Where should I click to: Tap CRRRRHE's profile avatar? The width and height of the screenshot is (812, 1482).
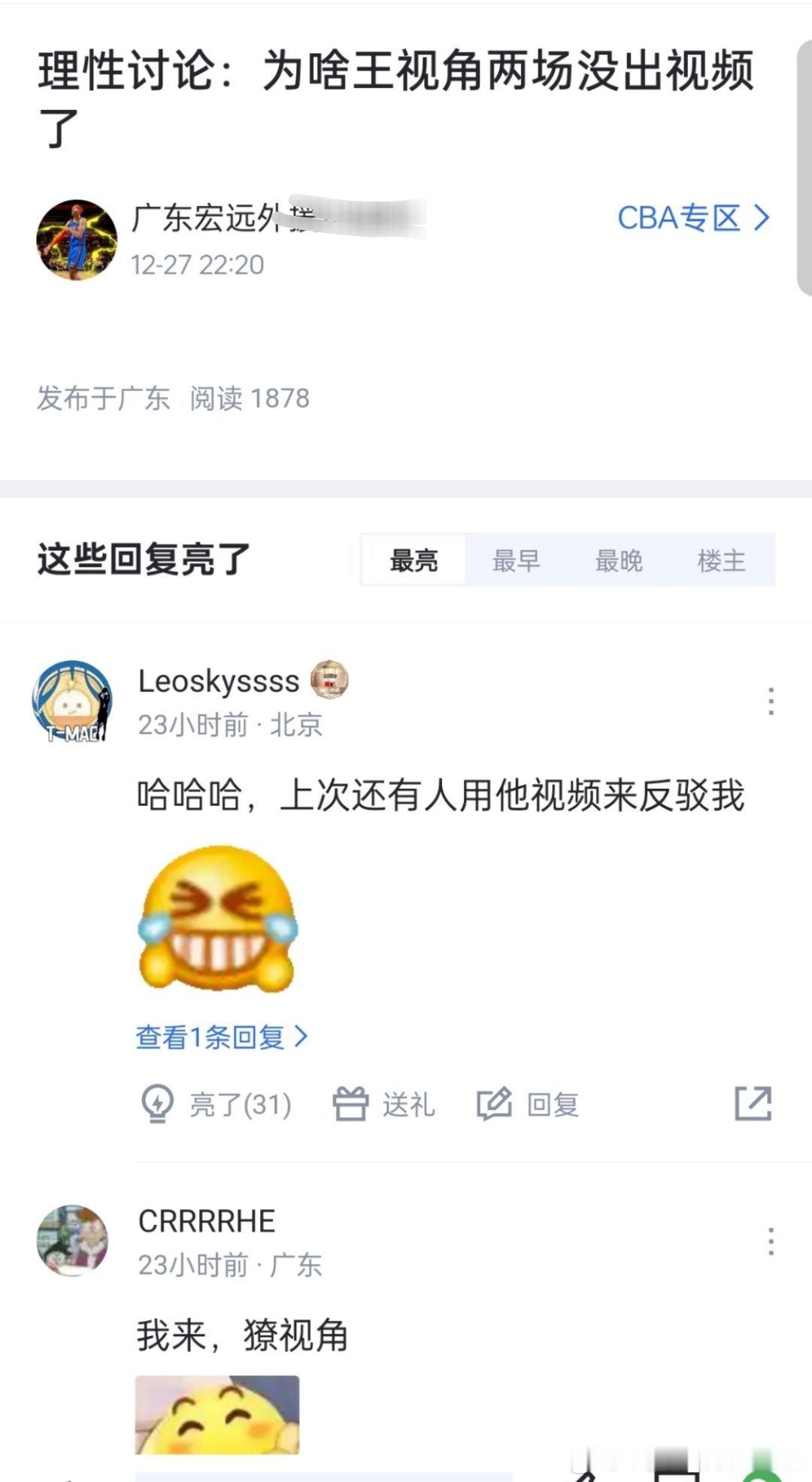[72, 1241]
